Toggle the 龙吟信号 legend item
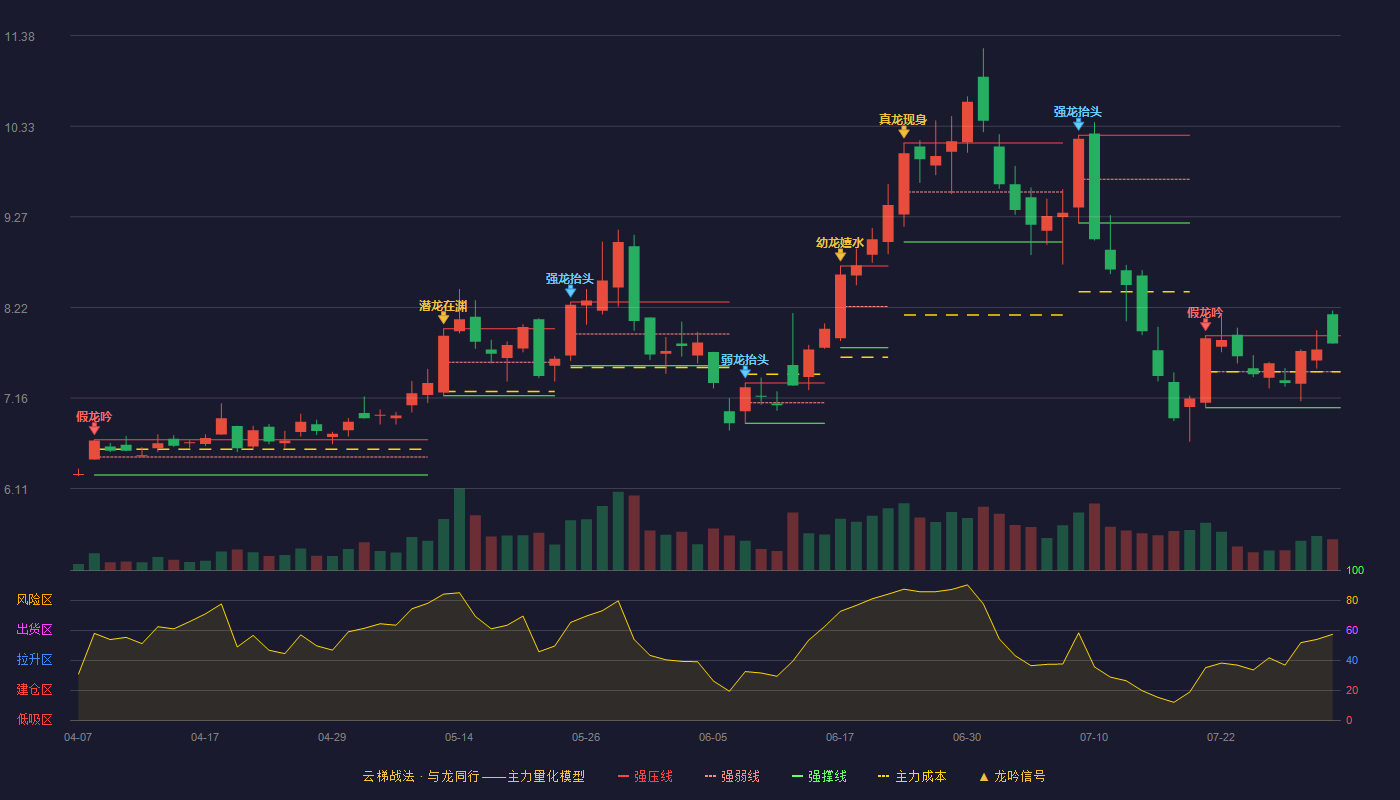The image size is (1400, 800). click(1011, 776)
